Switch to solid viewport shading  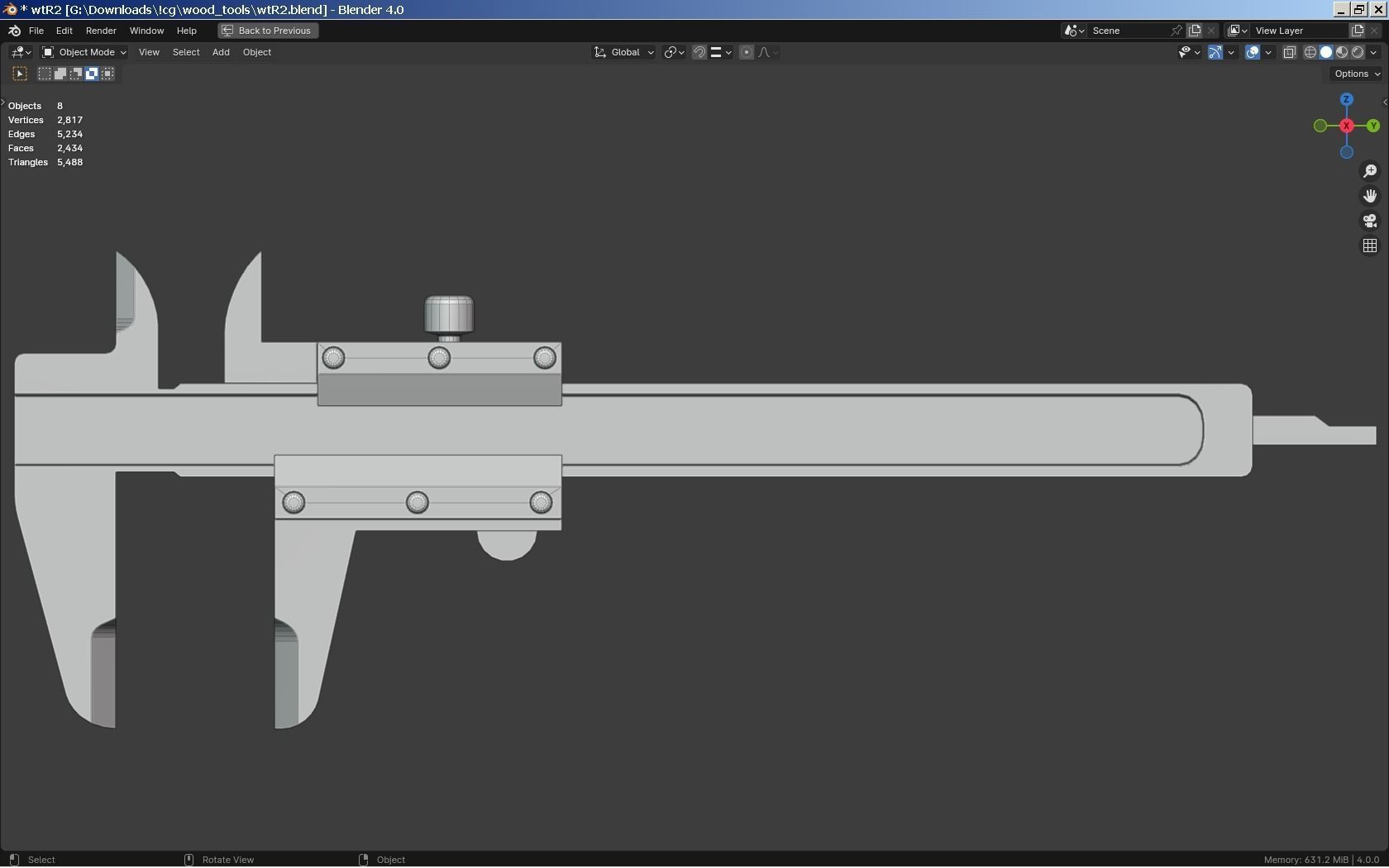1326,52
